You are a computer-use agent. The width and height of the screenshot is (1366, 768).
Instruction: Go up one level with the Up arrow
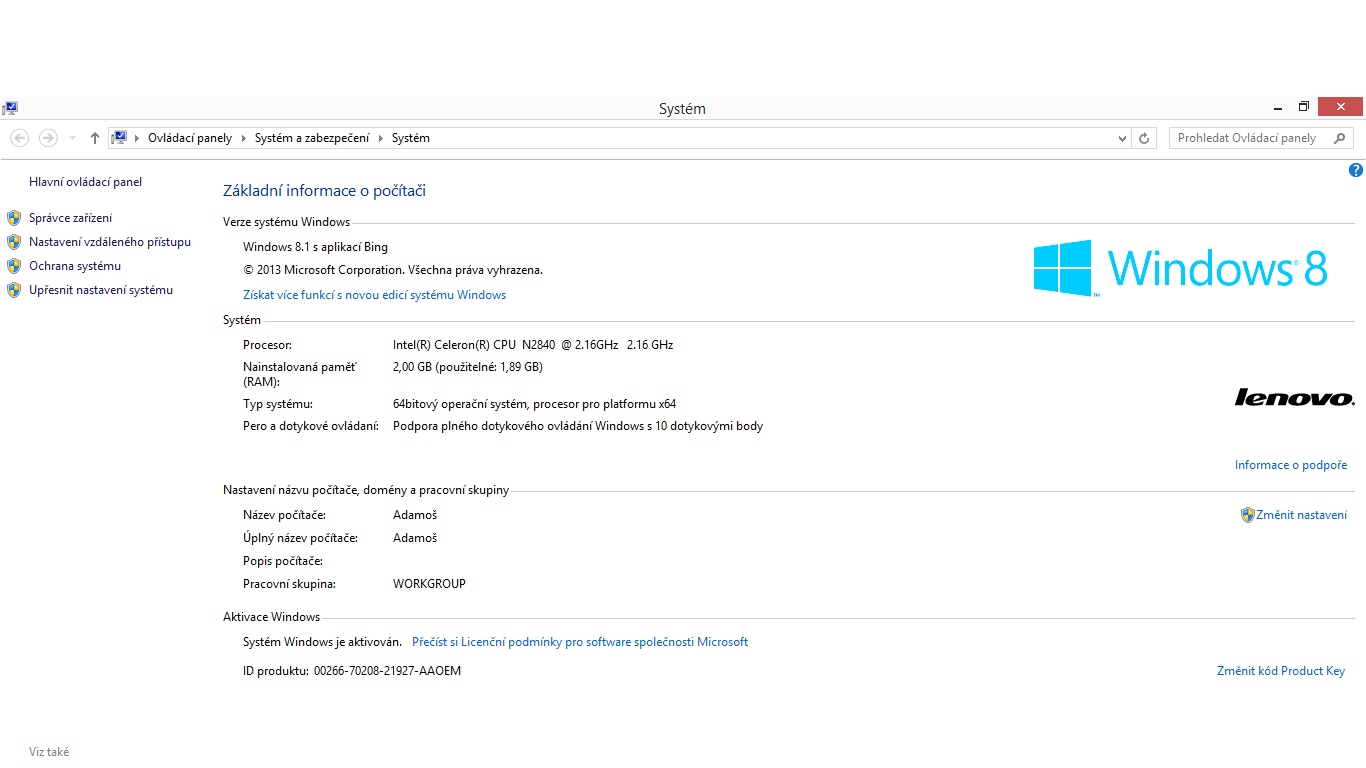click(x=94, y=138)
